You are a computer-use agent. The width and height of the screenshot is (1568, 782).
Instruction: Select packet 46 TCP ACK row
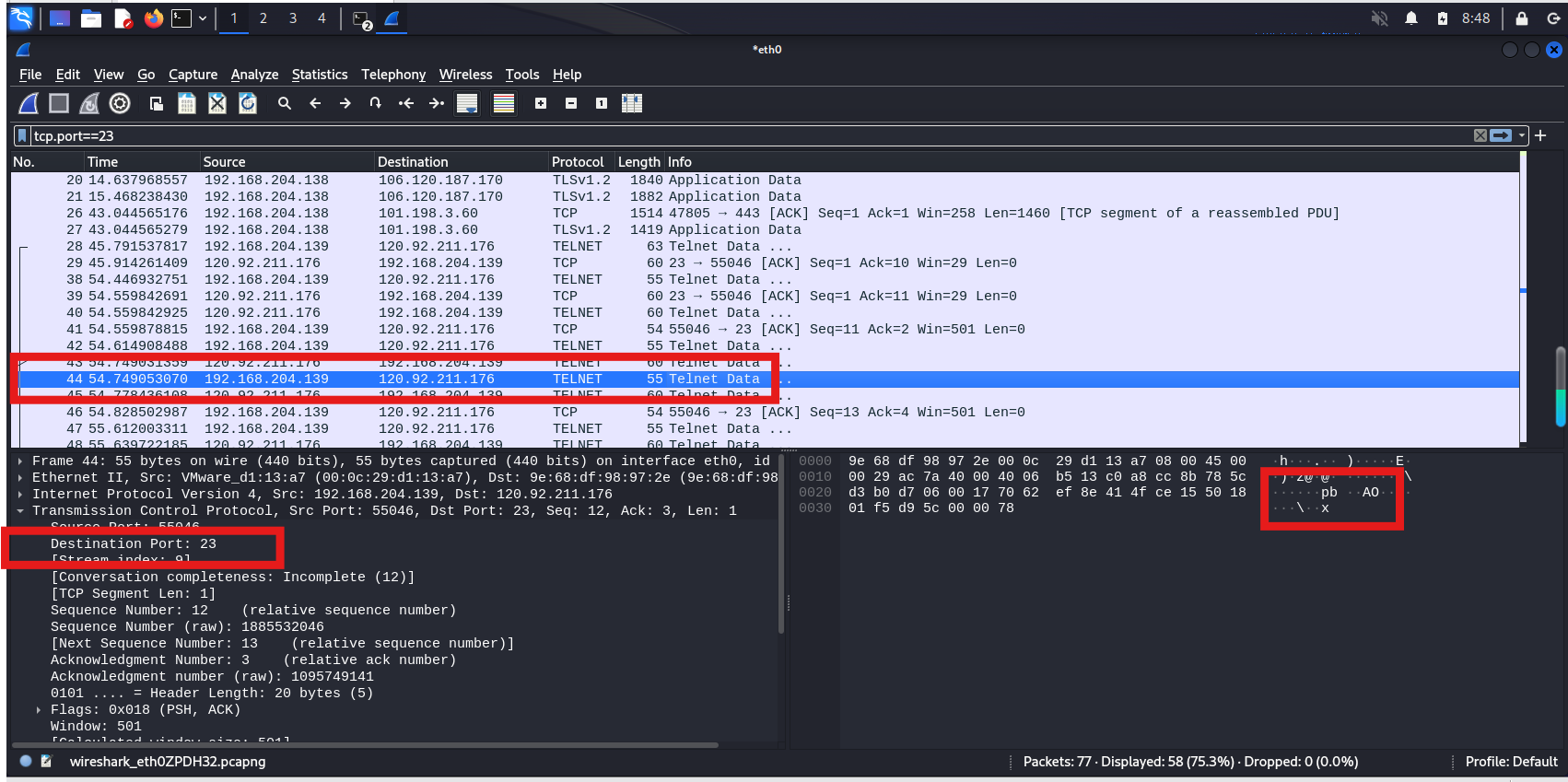coord(765,412)
